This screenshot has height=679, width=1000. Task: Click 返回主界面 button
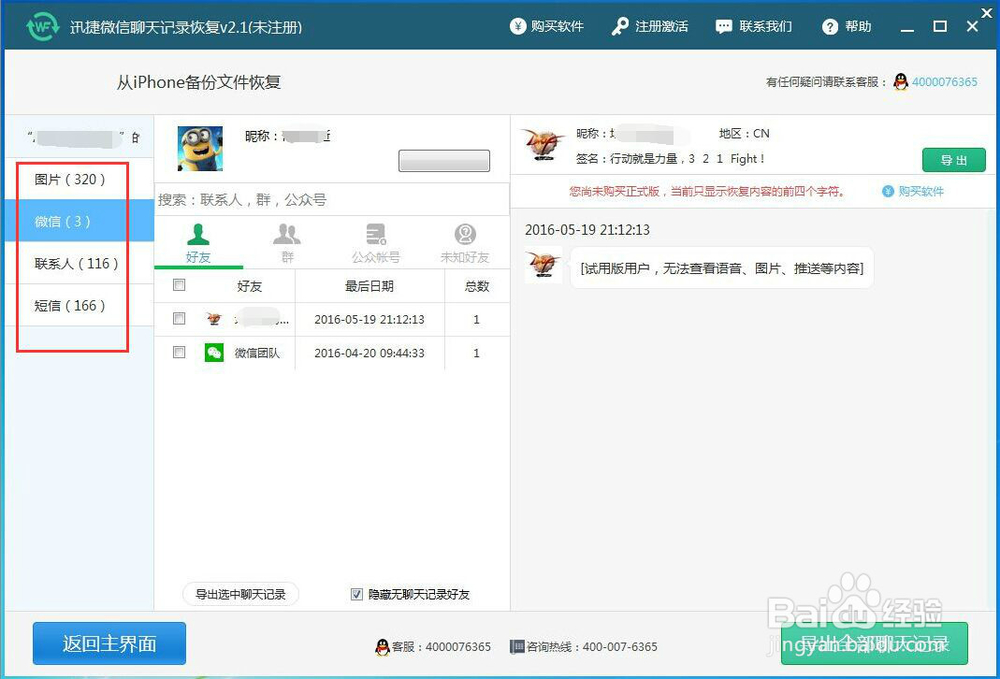click(109, 643)
